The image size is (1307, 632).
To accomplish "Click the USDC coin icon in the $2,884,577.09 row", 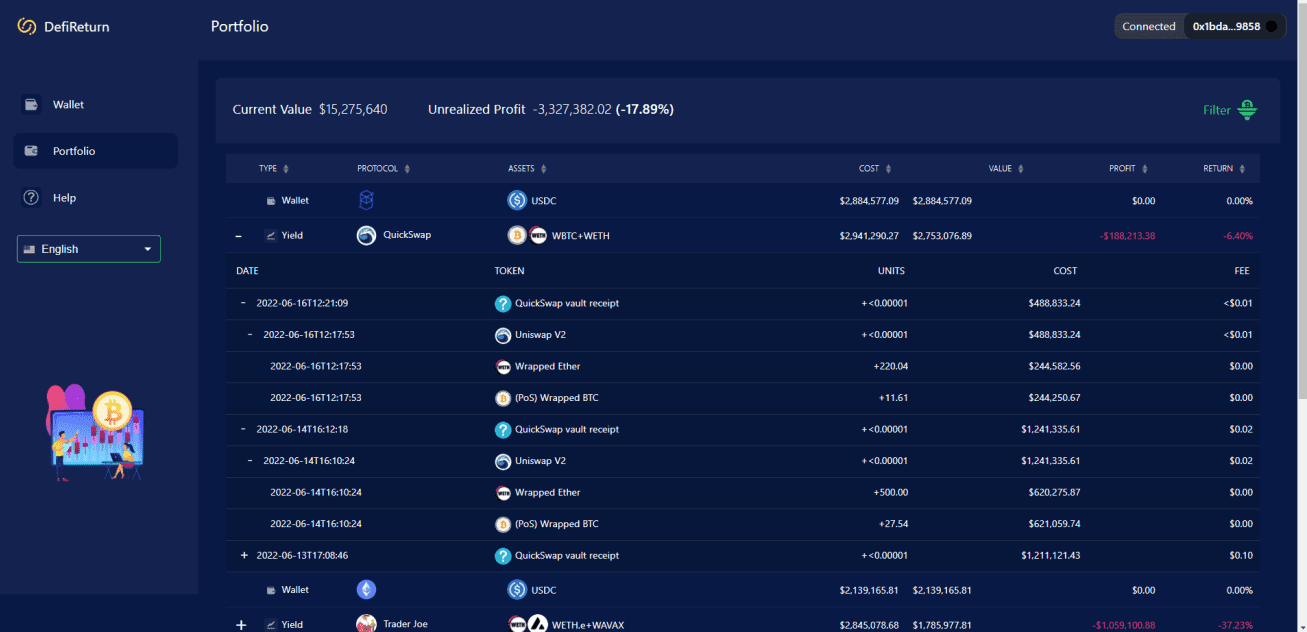I will (x=517, y=200).
